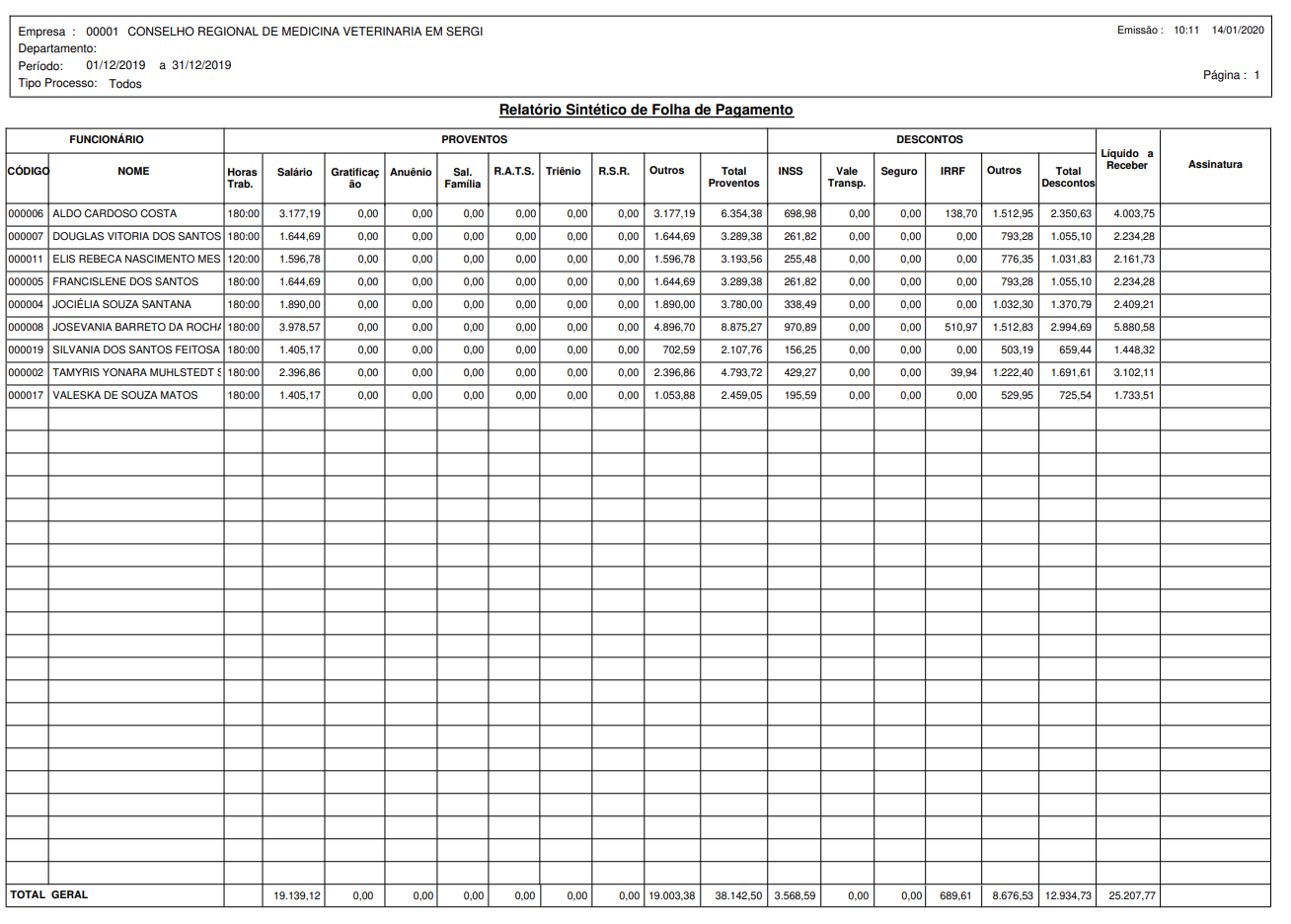Click Aldo's salary value 3.177,19

[x=300, y=213]
